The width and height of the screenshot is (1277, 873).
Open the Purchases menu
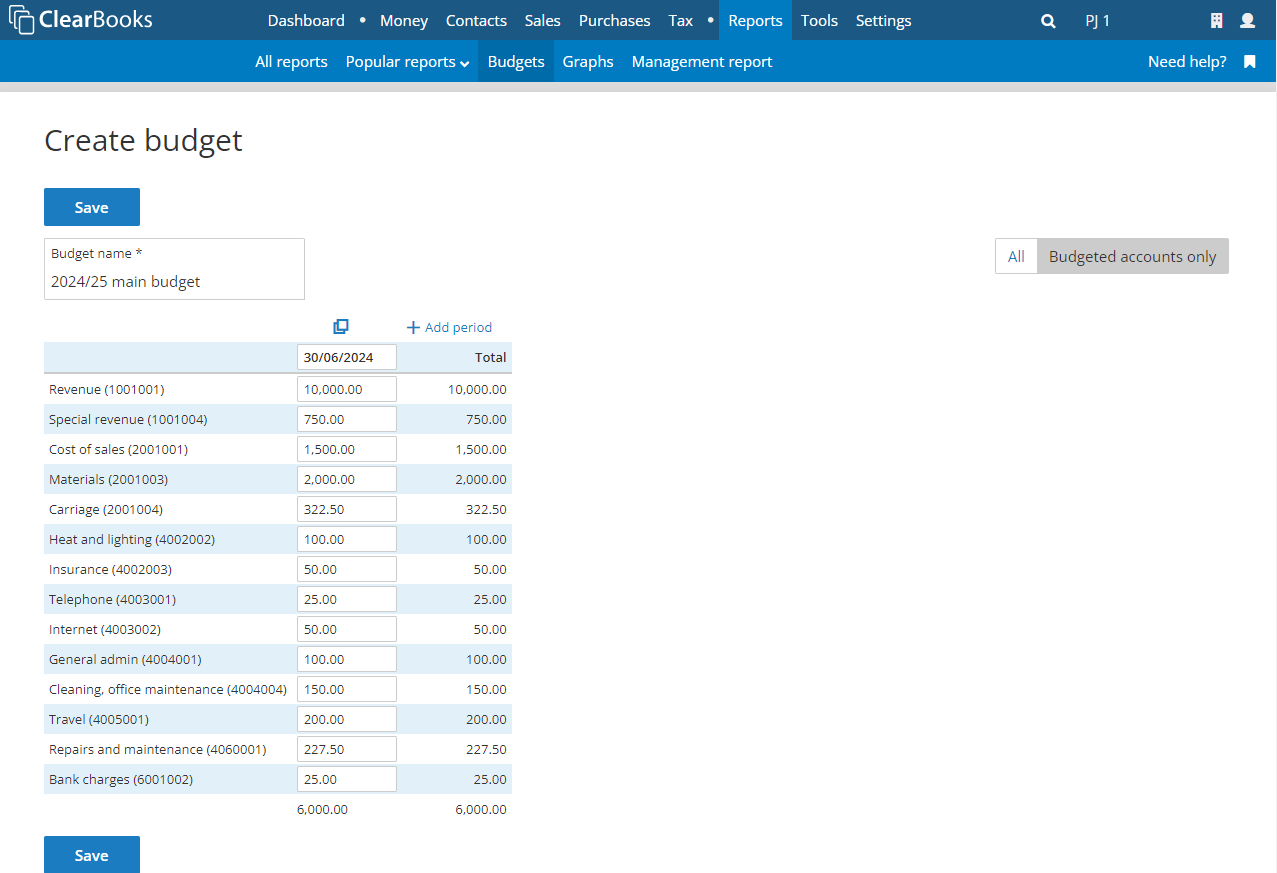tap(615, 20)
